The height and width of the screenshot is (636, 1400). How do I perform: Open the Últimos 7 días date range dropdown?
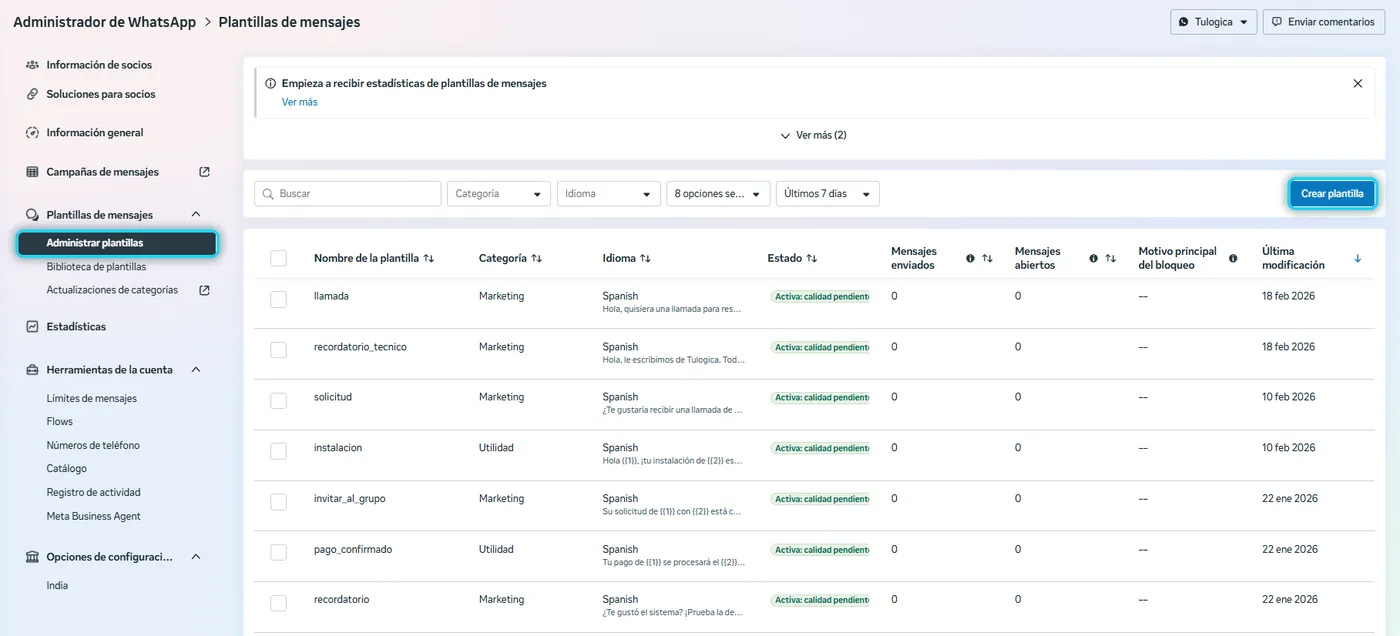pos(828,194)
